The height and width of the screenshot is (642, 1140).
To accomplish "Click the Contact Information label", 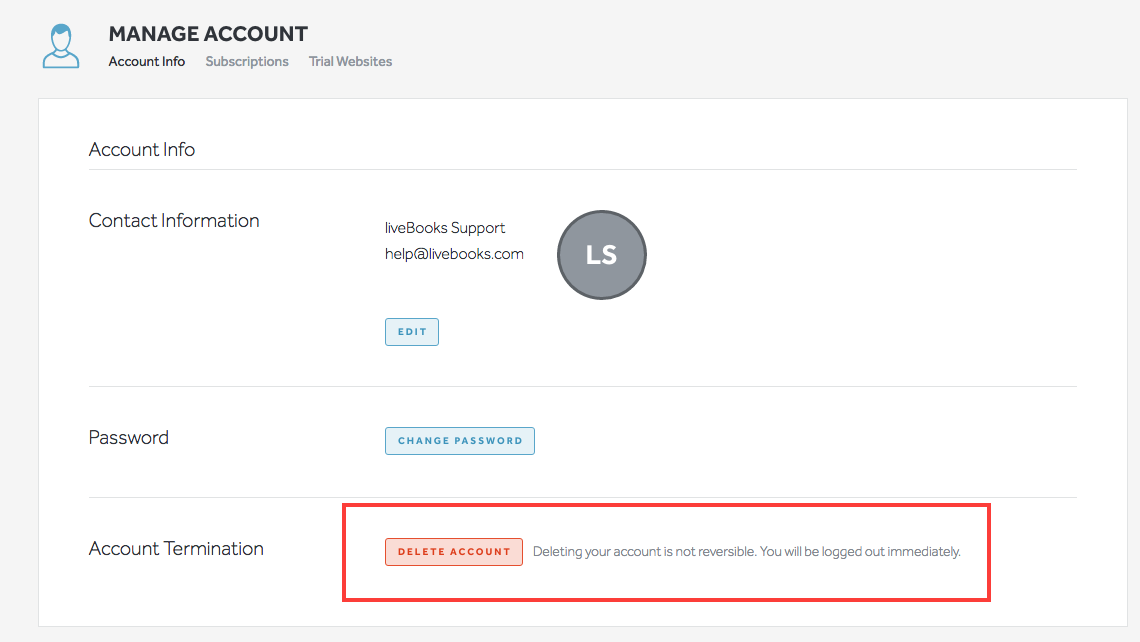I will (x=174, y=221).
